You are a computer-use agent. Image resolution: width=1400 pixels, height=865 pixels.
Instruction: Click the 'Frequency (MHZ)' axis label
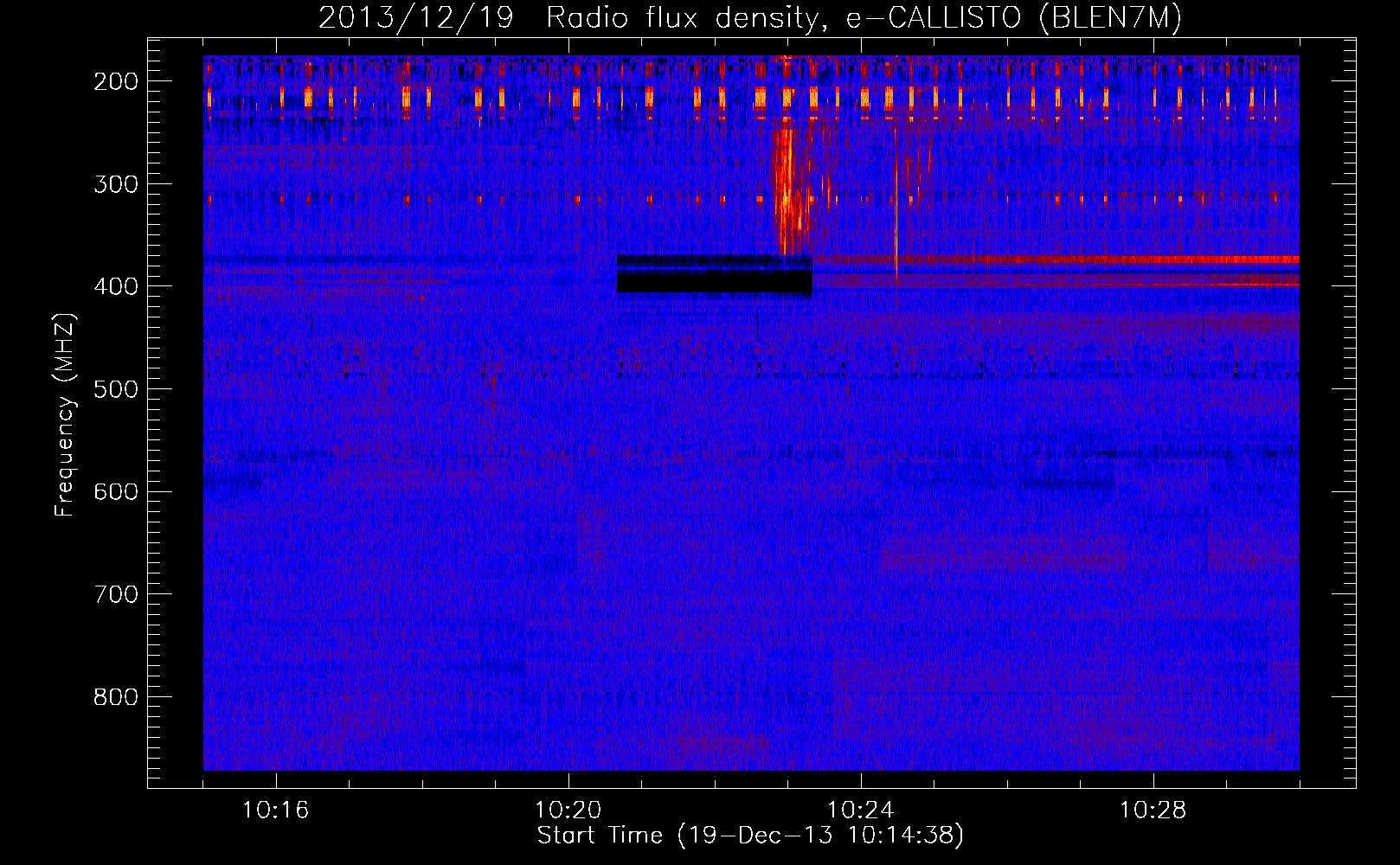(65, 414)
